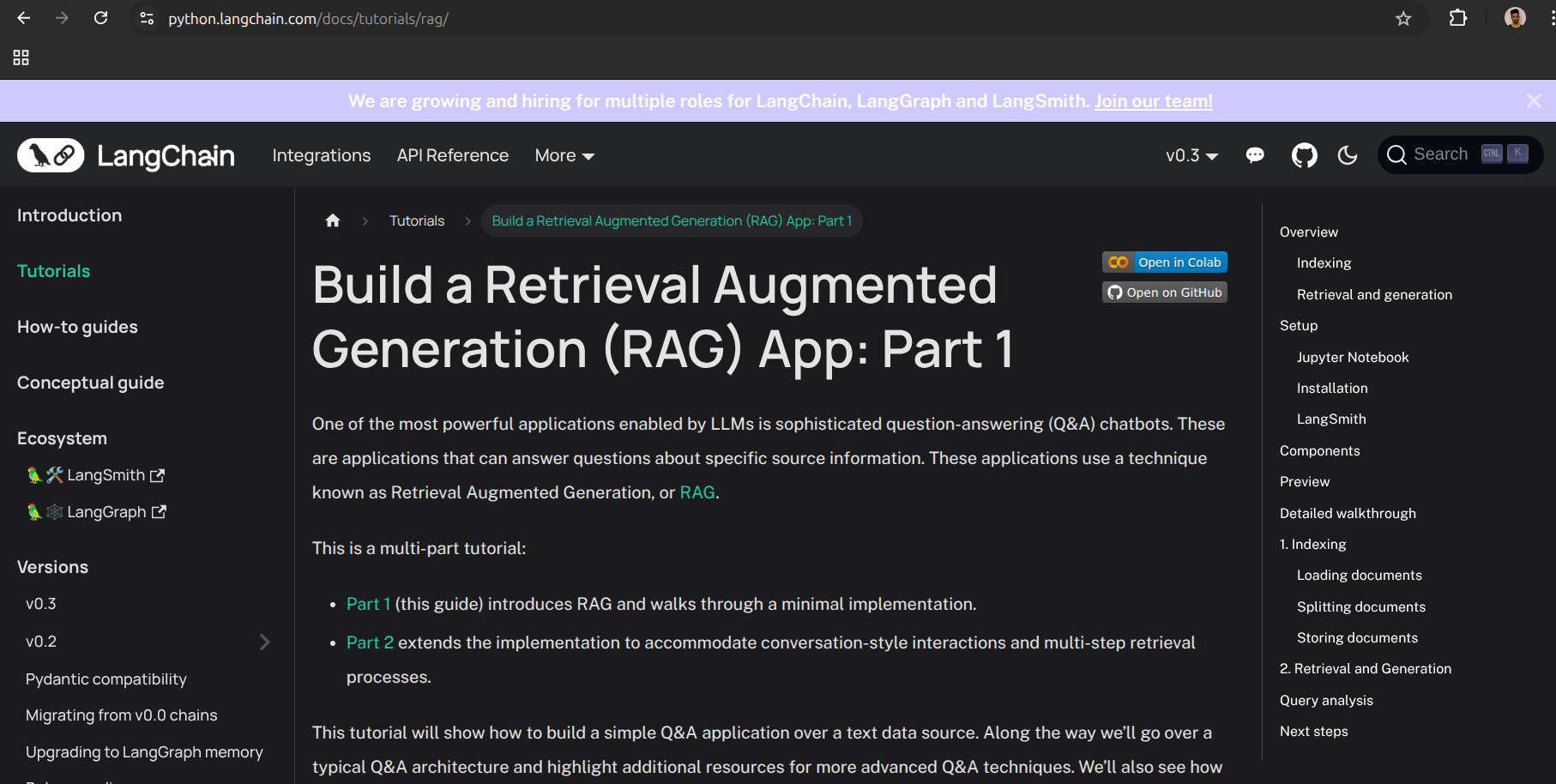Toggle dark/light mode with moon icon
The height and width of the screenshot is (784, 1556).
1348,155
